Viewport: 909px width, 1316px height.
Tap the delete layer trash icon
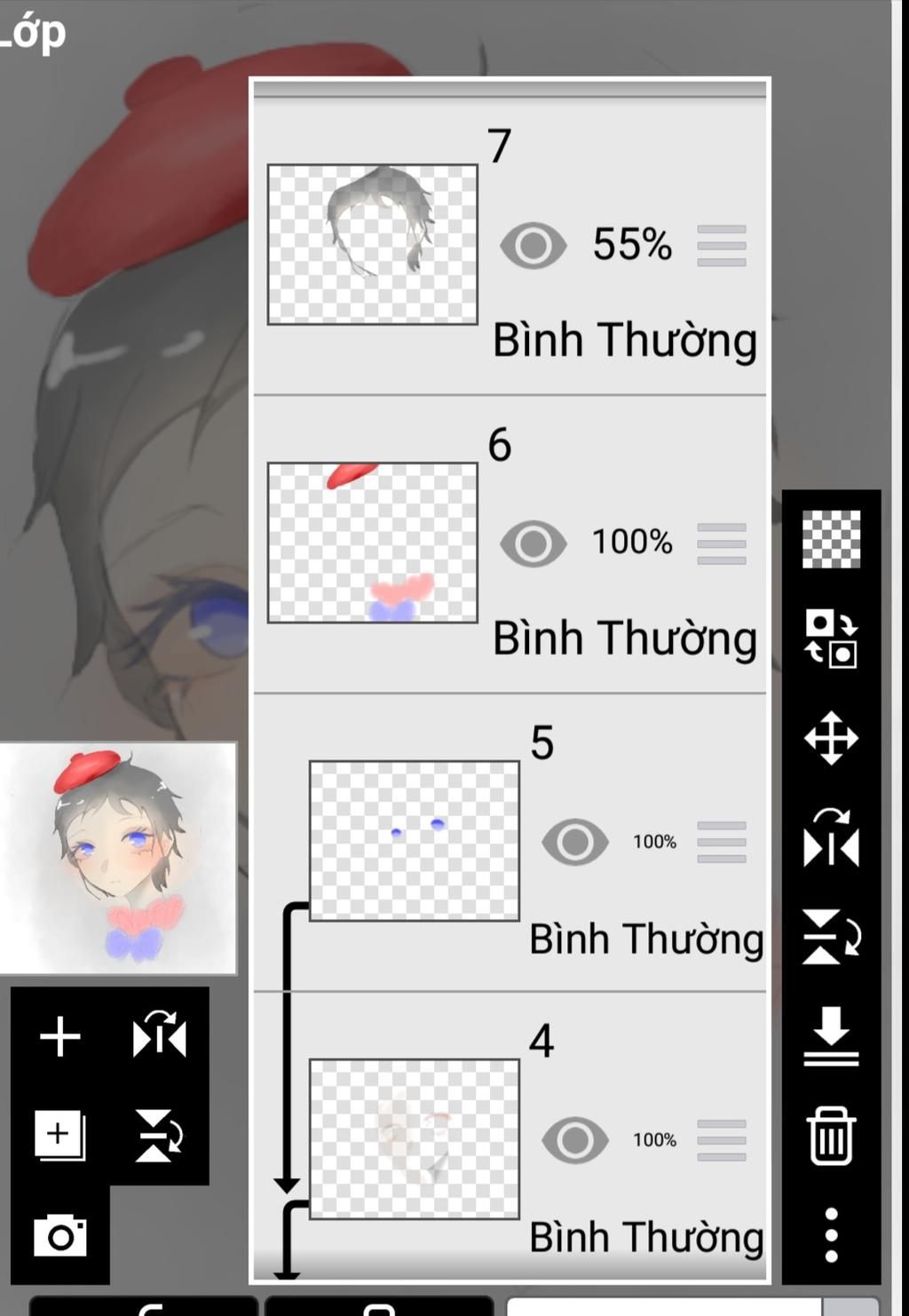(831, 1136)
